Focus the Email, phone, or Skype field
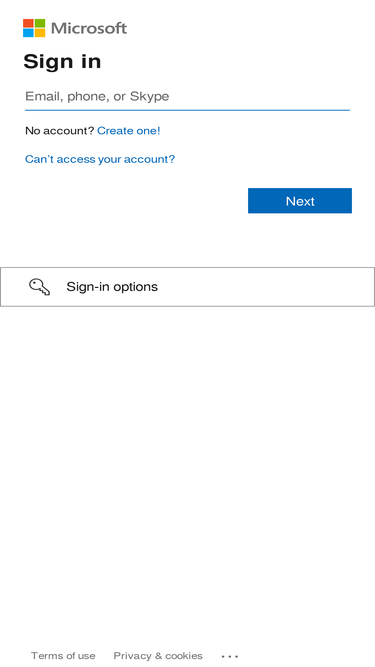Viewport: 375px width, 667px height. (187, 97)
